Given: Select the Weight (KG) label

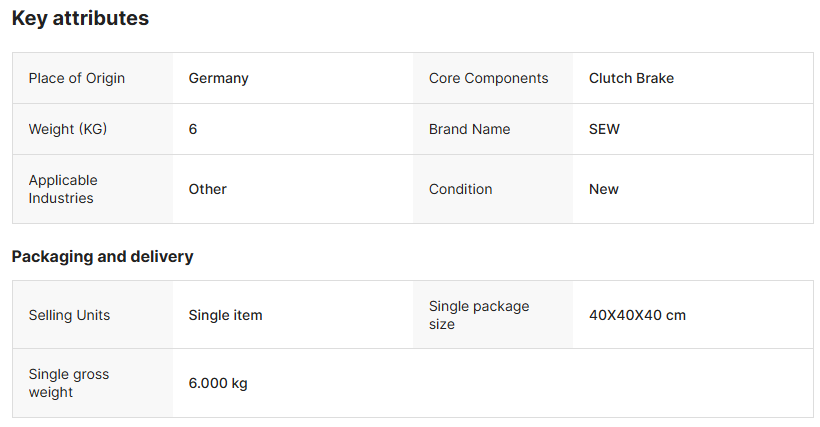Looking at the screenshot, I should tap(66, 129).
